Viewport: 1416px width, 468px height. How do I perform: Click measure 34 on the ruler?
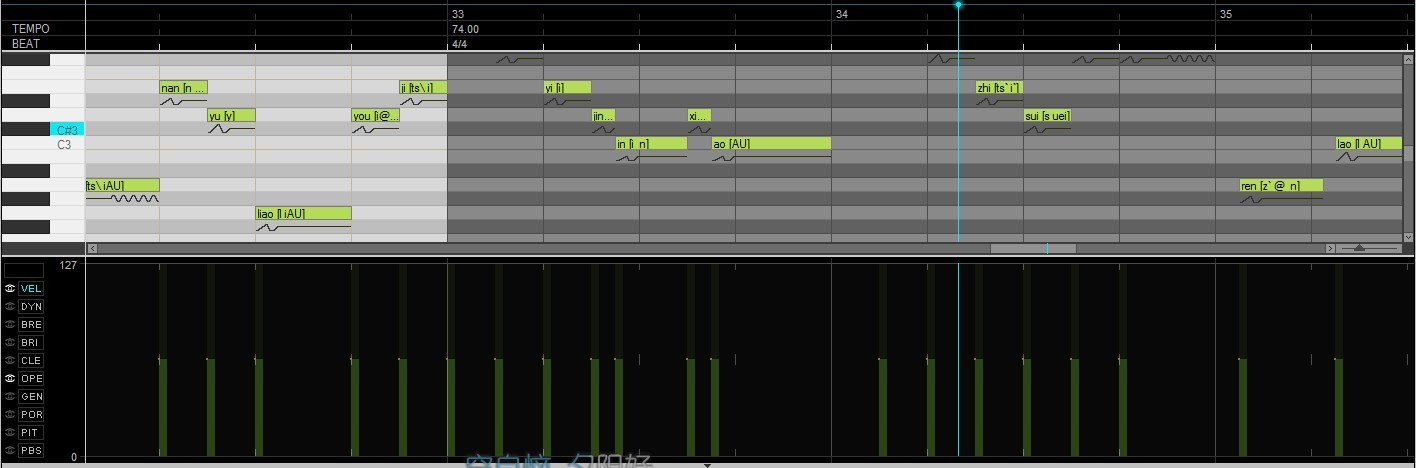(842, 14)
